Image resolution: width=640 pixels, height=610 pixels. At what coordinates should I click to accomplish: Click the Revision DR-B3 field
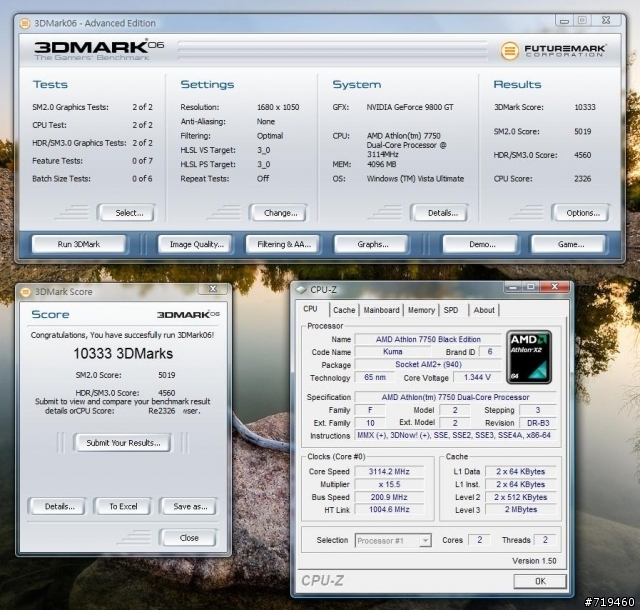(x=538, y=423)
